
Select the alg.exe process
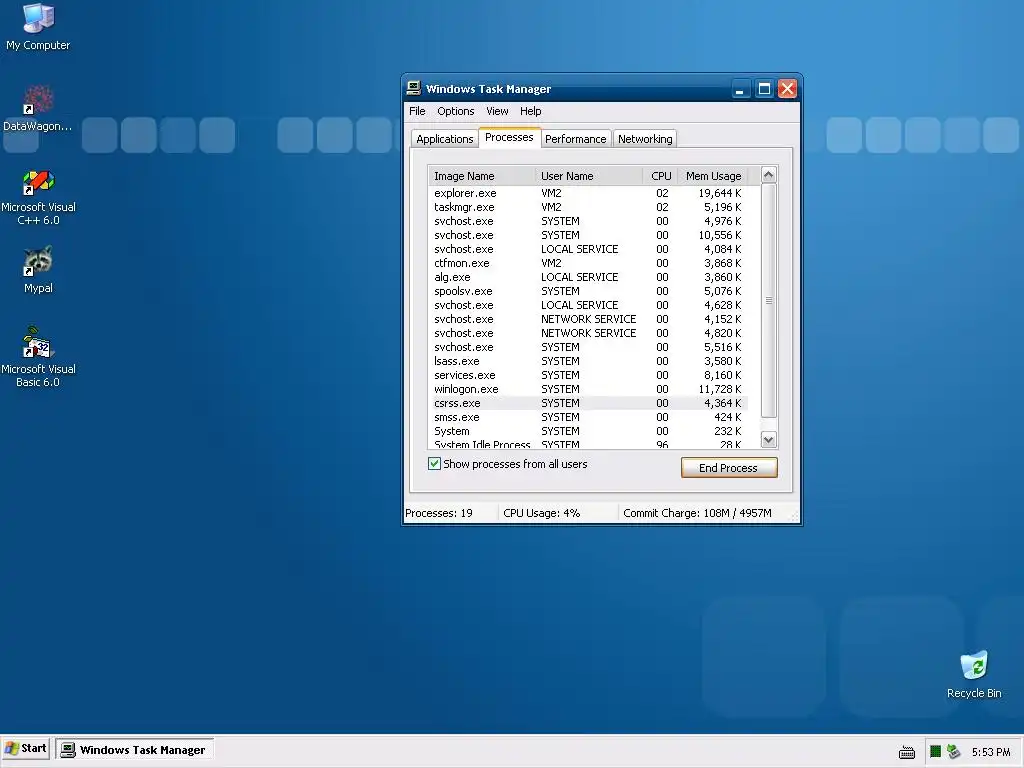coord(588,277)
